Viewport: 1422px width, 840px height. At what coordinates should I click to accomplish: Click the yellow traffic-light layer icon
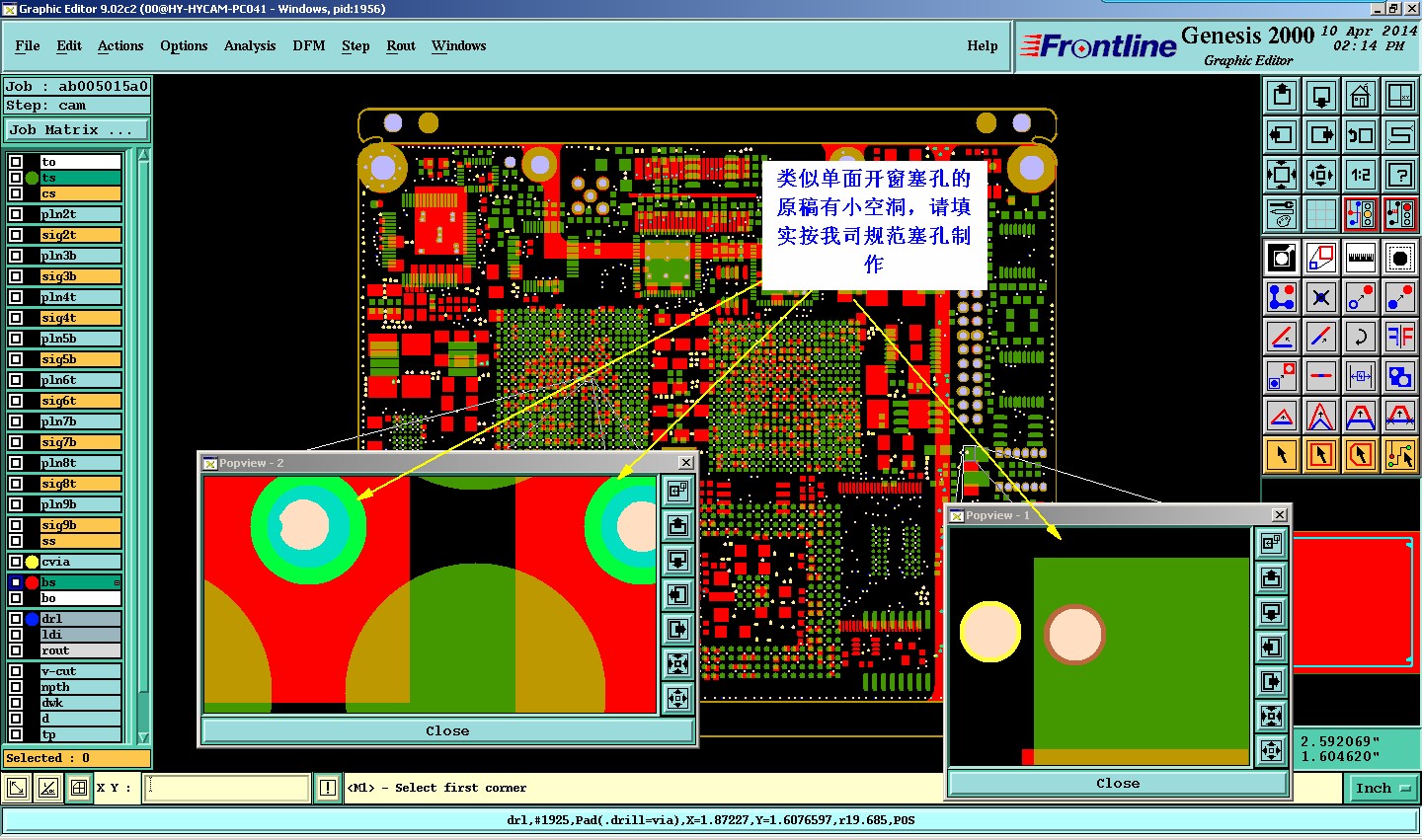(x=1361, y=213)
